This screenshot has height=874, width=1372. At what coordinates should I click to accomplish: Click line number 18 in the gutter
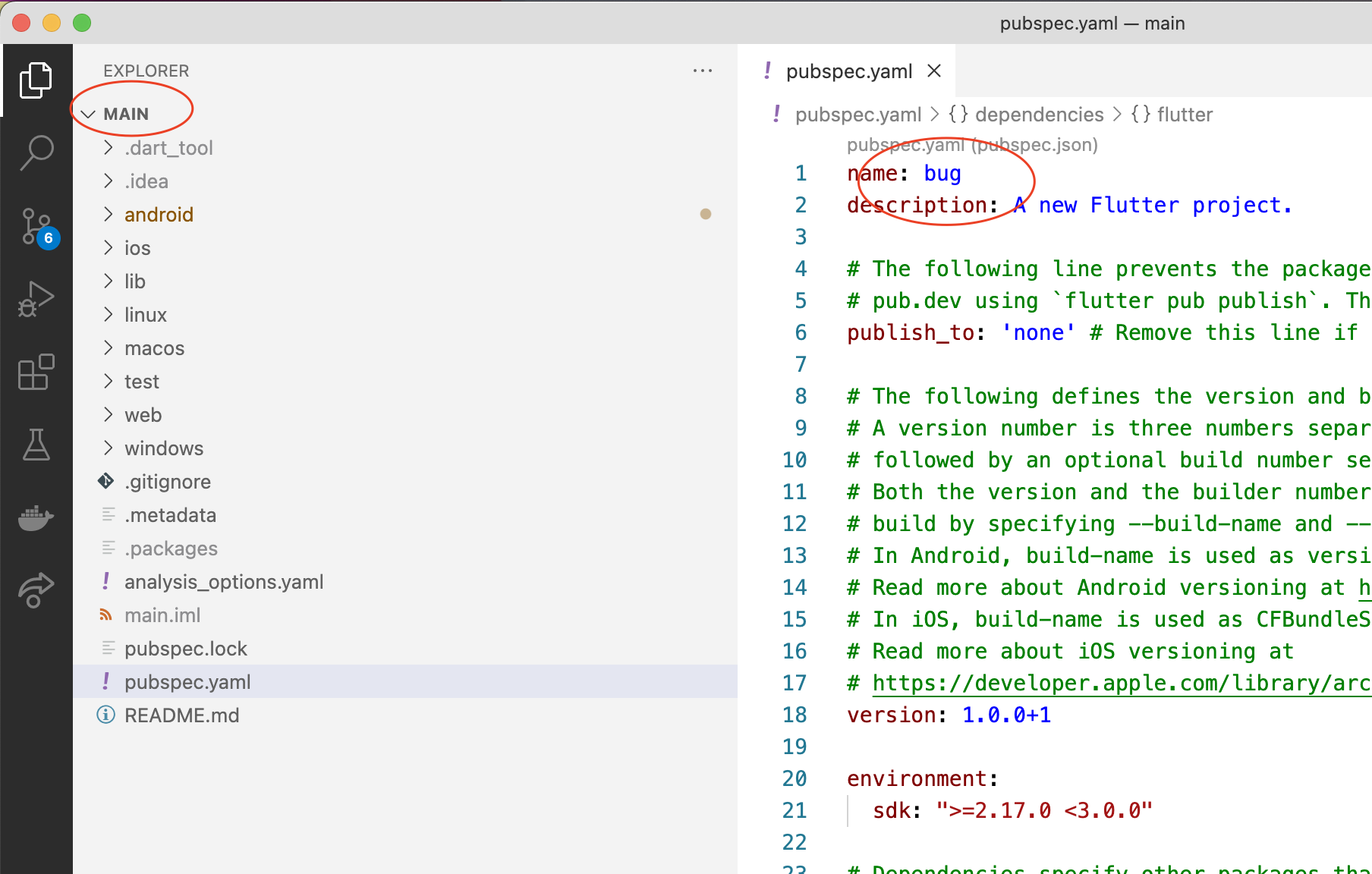(795, 715)
